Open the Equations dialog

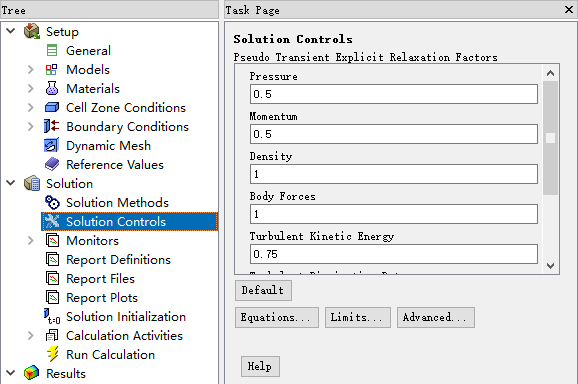(x=277, y=317)
